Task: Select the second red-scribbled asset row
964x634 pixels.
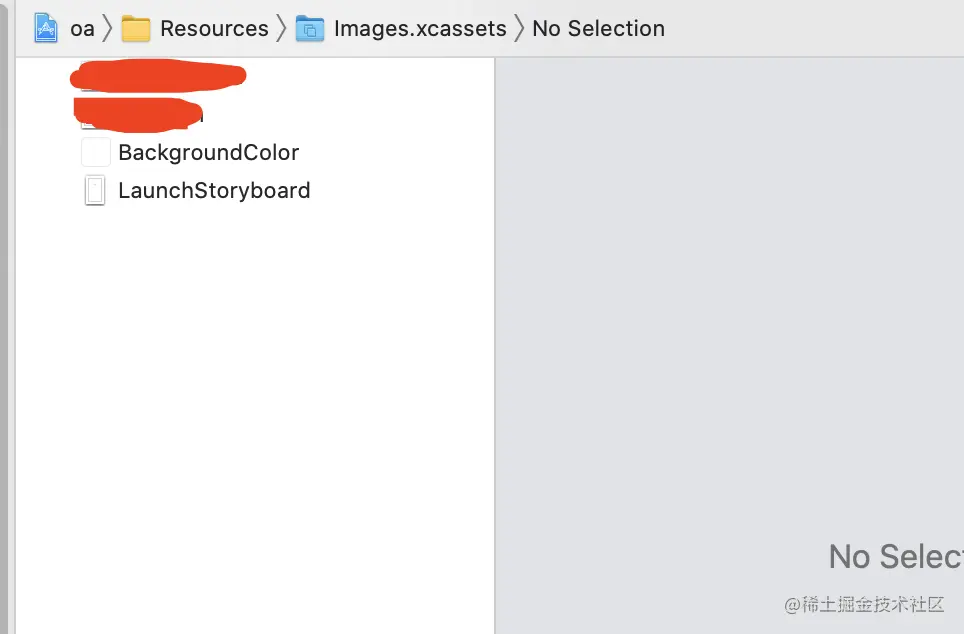Action: pyautogui.click(x=140, y=114)
